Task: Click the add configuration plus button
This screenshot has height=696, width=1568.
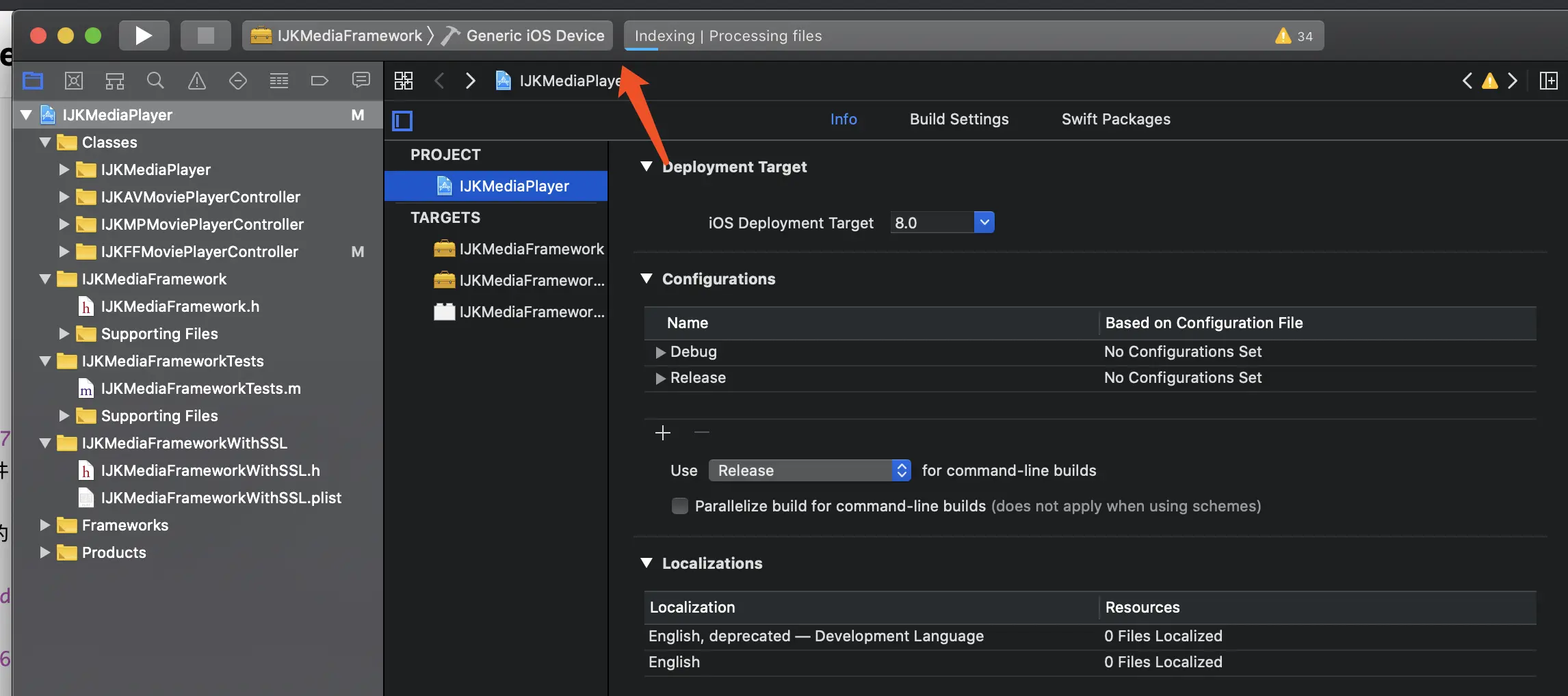Action: click(662, 433)
